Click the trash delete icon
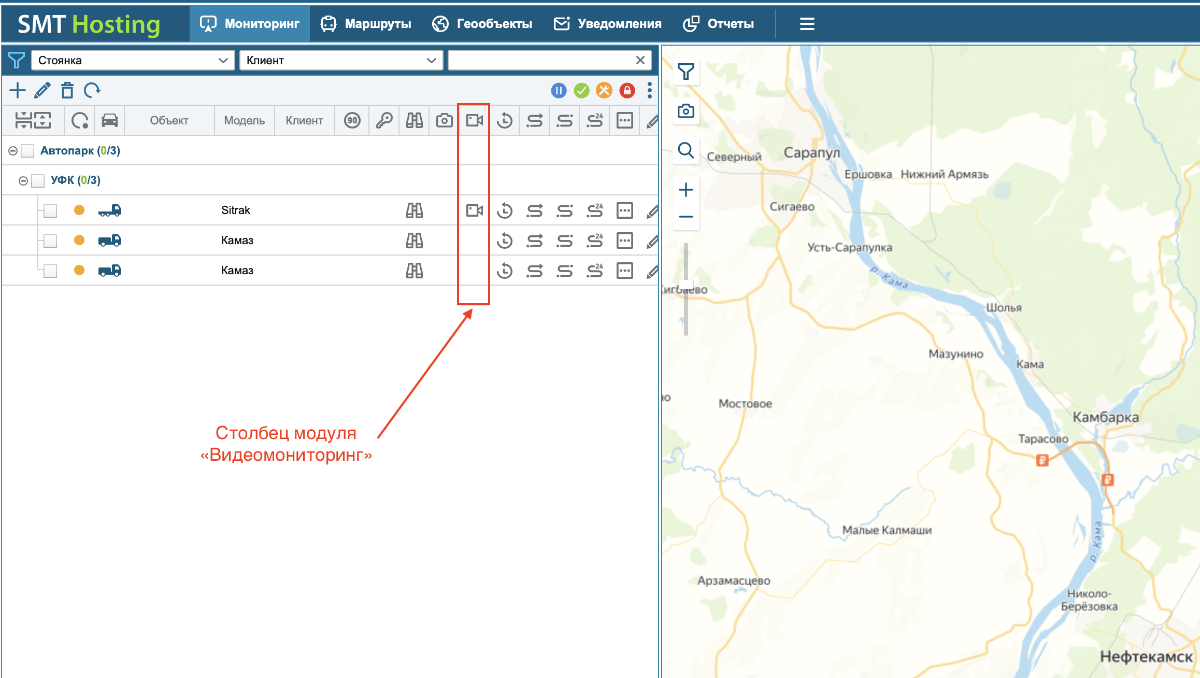The width and height of the screenshot is (1200, 678). tap(67, 90)
